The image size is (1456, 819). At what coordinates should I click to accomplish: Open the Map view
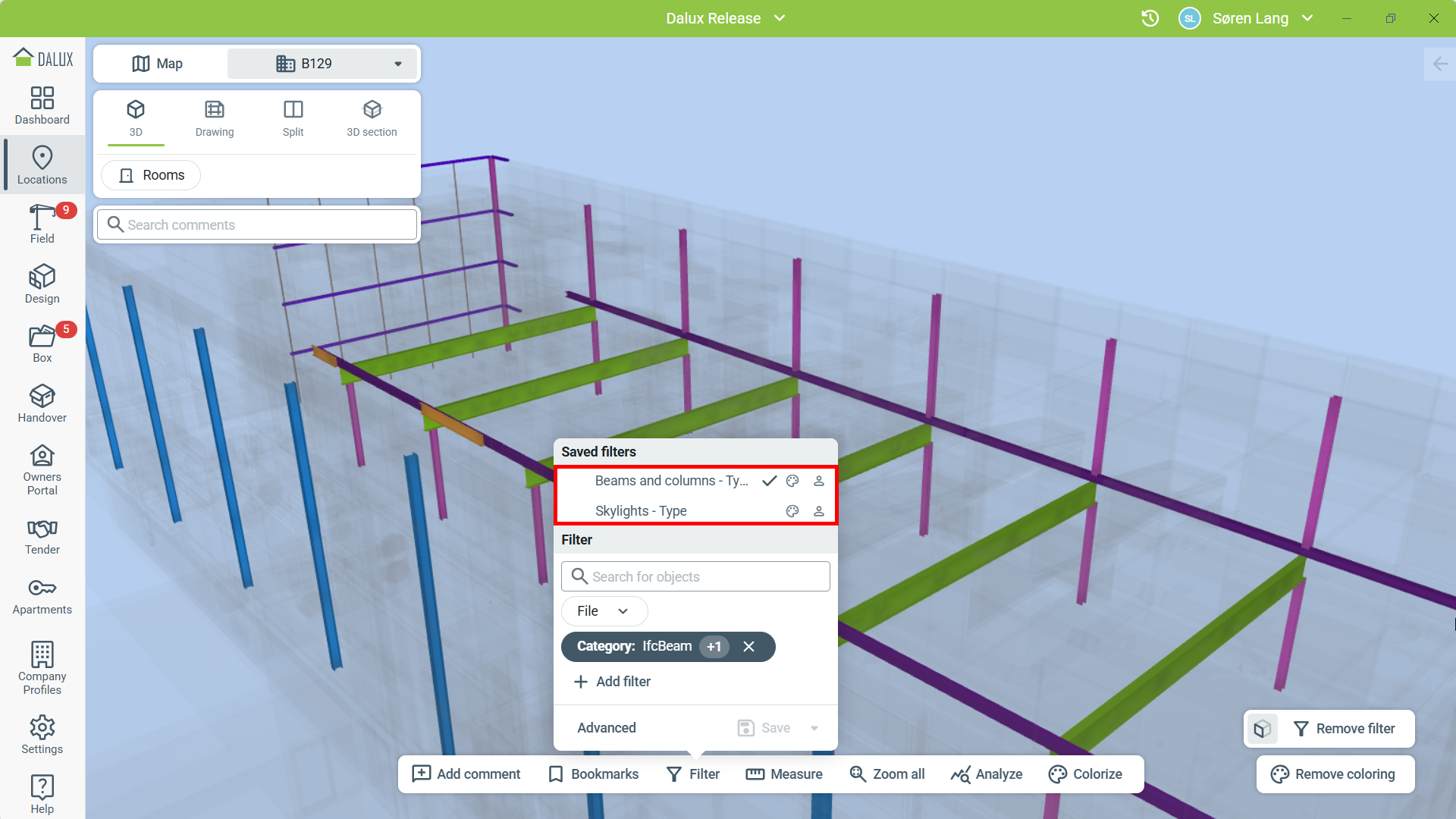tap(158, 64)
